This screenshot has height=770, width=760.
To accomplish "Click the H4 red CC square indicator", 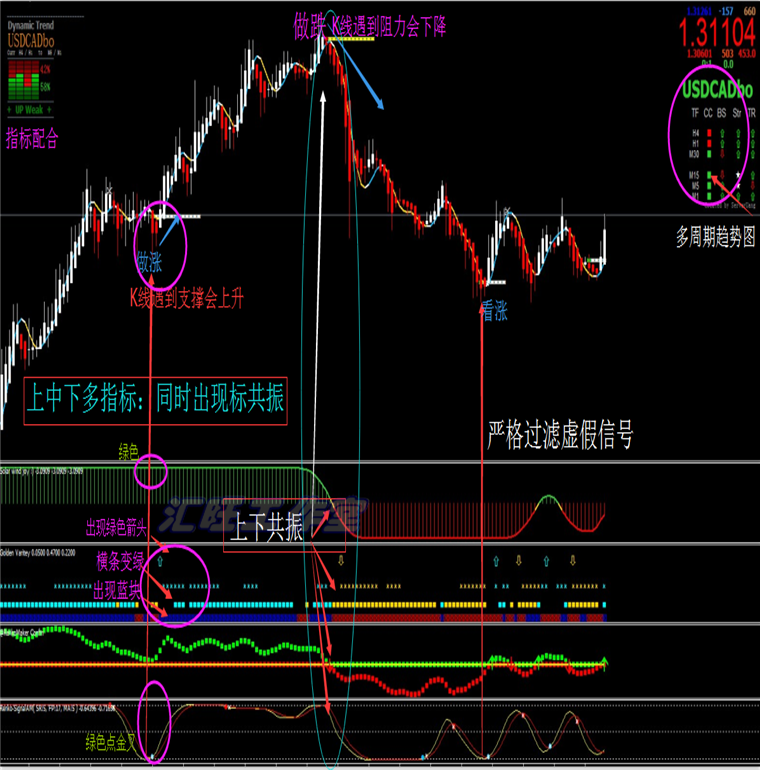I will coord(708,132).
